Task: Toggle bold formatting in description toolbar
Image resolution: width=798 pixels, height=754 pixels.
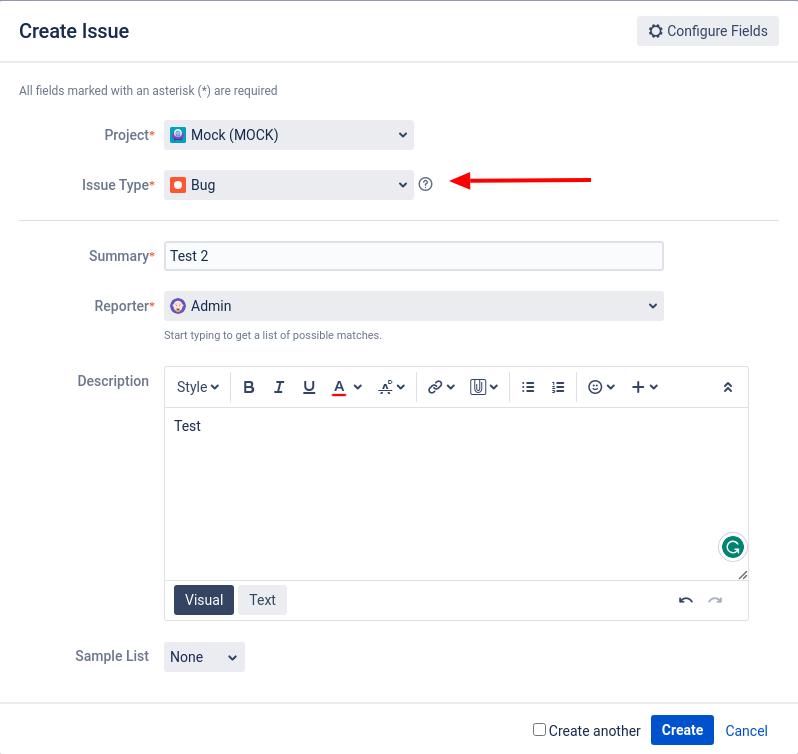Action: tap(248, 387)
